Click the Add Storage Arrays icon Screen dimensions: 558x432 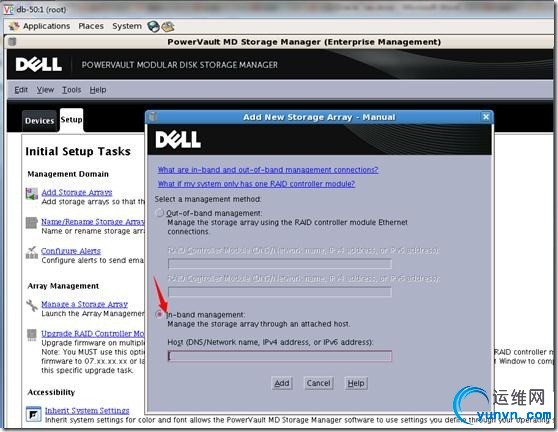[x=32, y=194]
